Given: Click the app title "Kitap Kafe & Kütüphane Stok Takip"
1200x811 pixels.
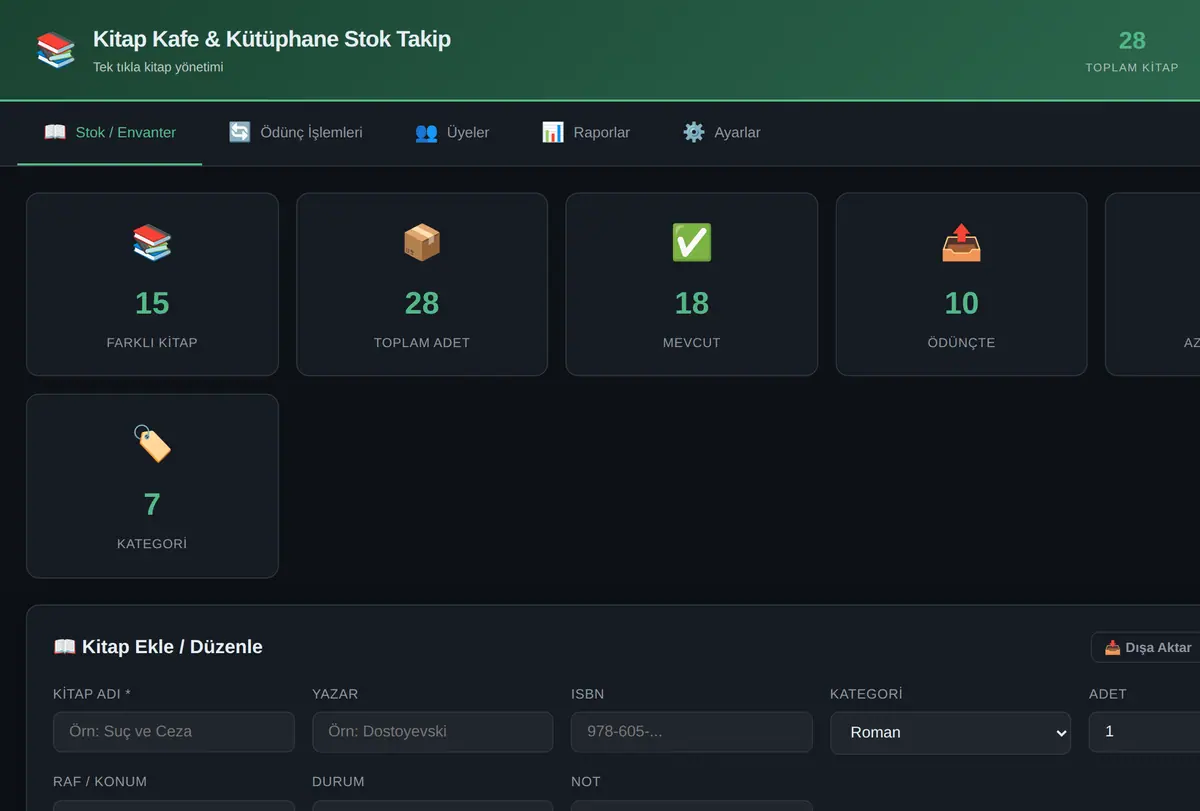Looking at the screenshot, I should (272, 39).
